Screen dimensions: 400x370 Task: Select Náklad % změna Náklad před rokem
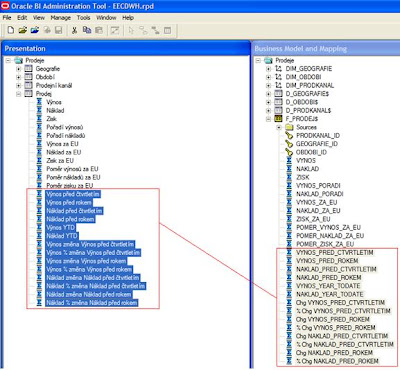[x=92, y=303]
